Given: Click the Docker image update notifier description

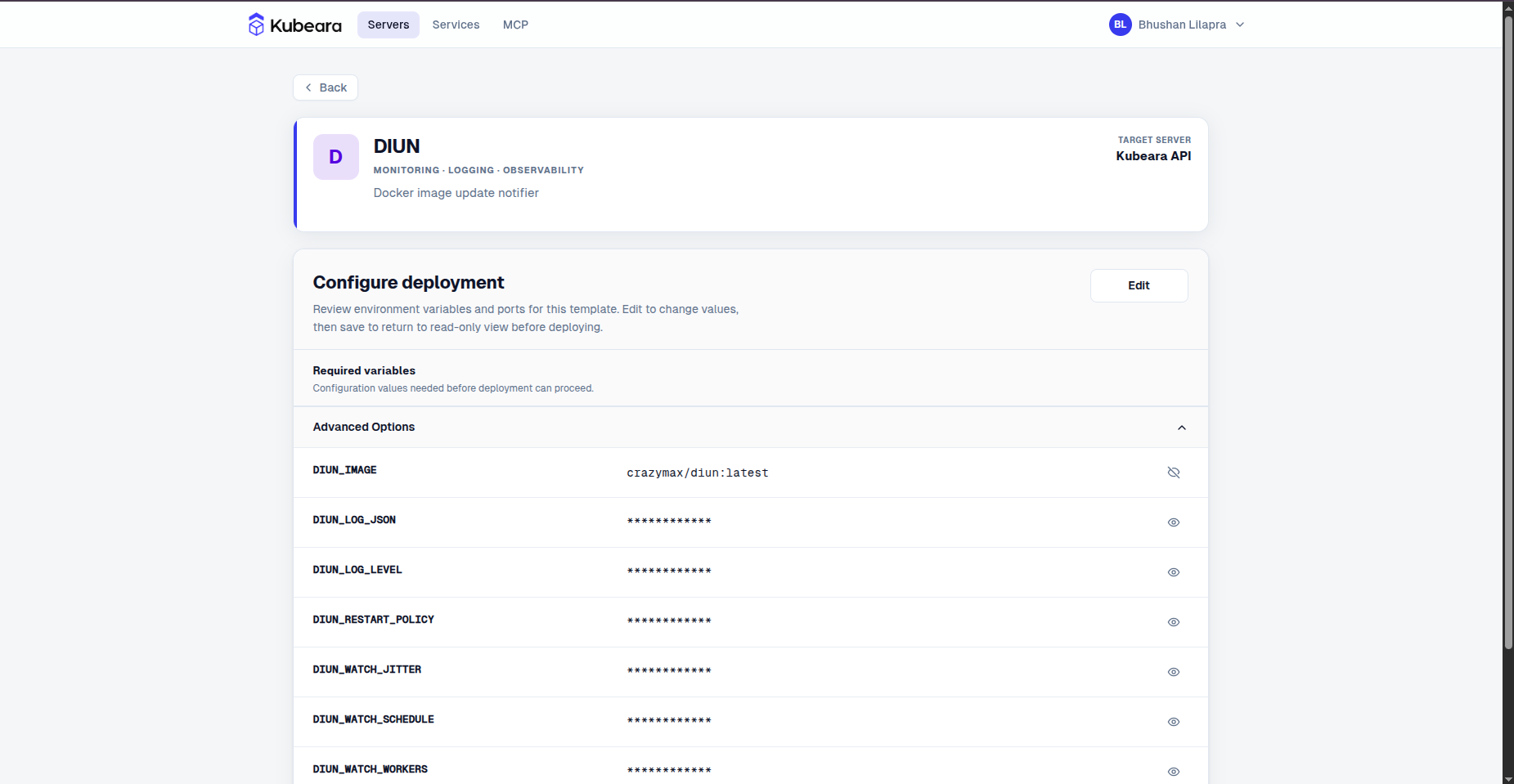Looking at the screenshot, I should pos(456,193).
